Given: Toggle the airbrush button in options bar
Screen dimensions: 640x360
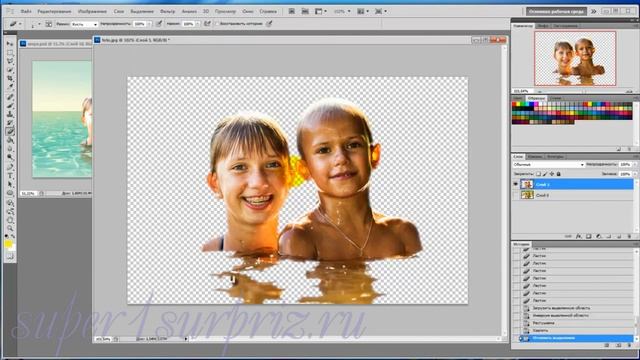Looking at the screenshot, I should click(x=207, y=24).
